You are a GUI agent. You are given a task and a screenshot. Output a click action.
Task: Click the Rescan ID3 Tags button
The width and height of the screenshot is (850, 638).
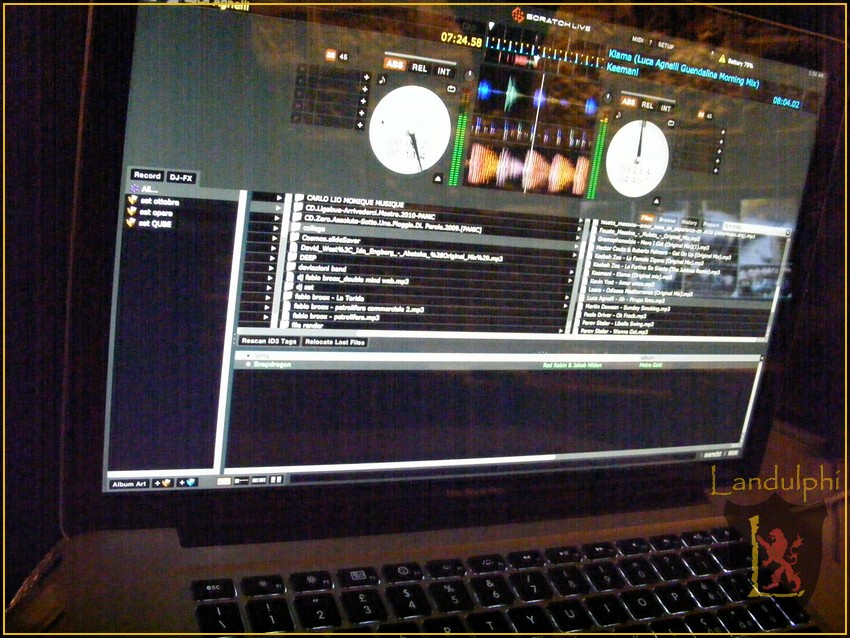[x=269, y=341]
